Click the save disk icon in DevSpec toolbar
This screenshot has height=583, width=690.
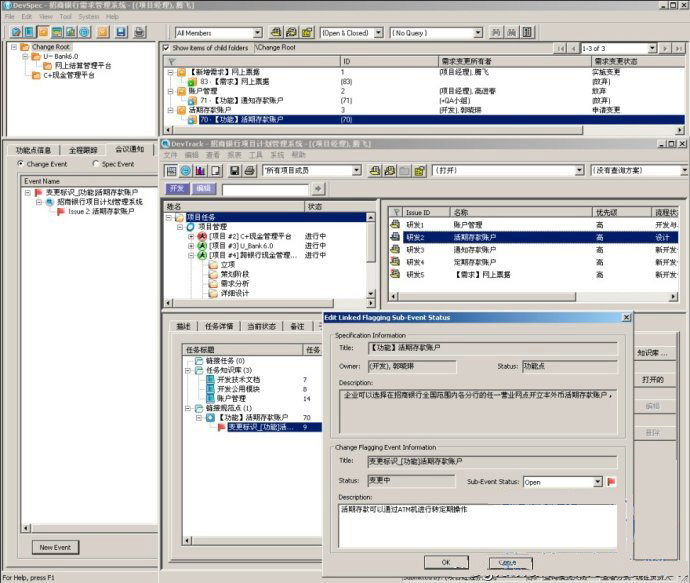(x=119, y=33)
